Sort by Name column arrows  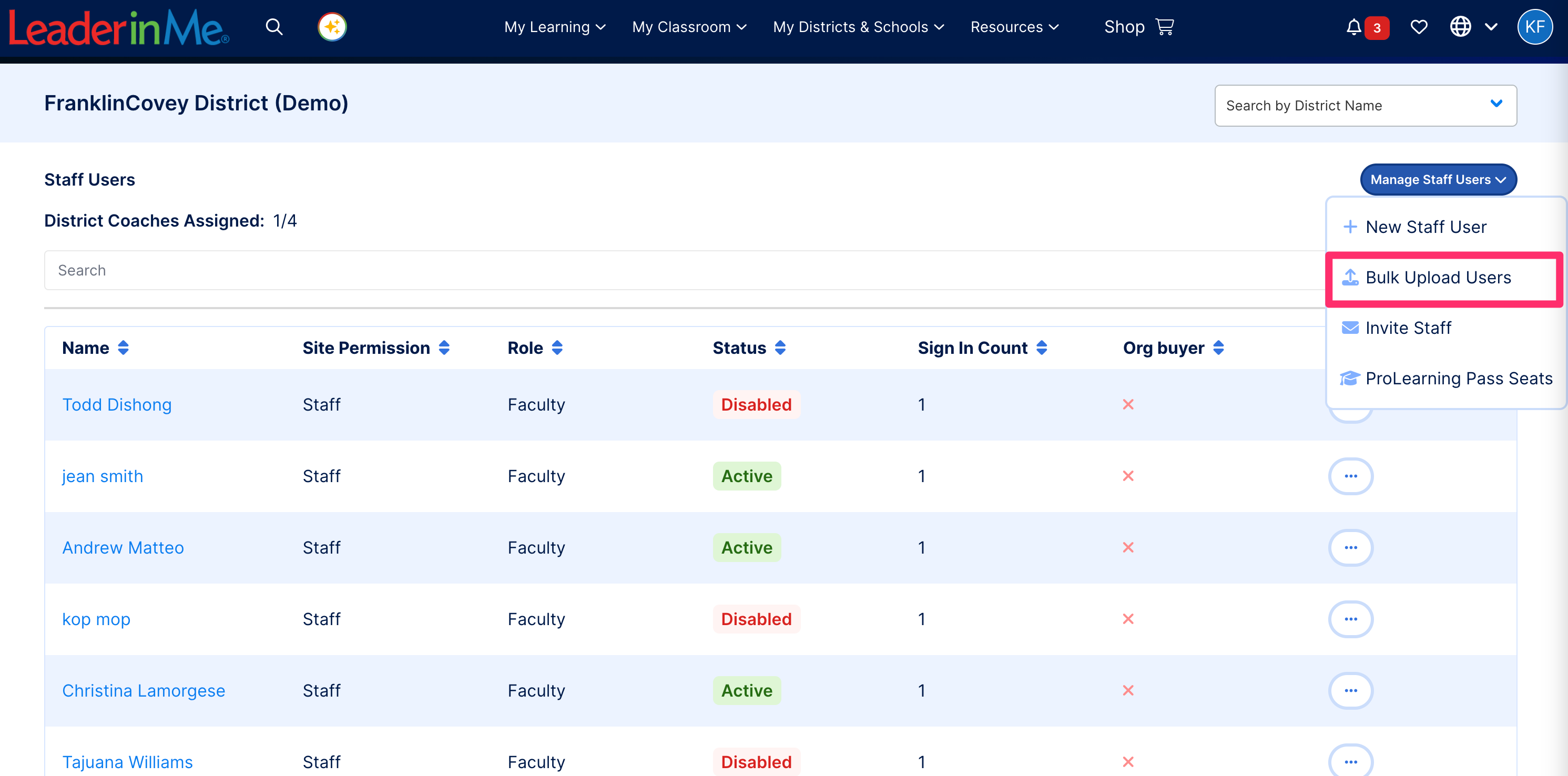[123, 348]
